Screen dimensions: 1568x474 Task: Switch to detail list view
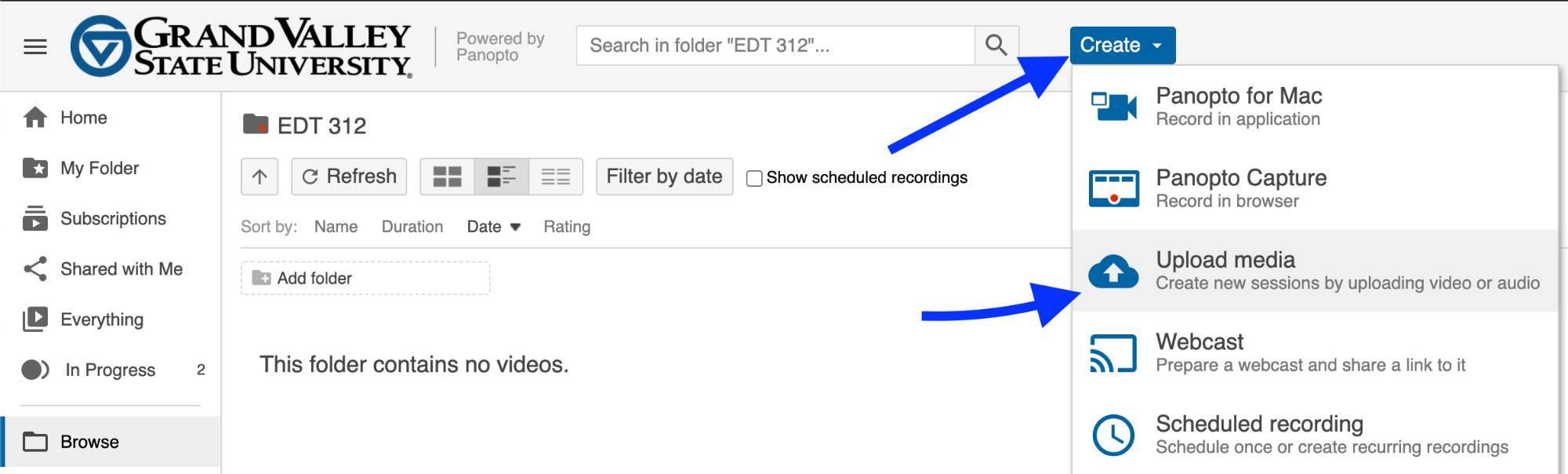coord(501,177)
